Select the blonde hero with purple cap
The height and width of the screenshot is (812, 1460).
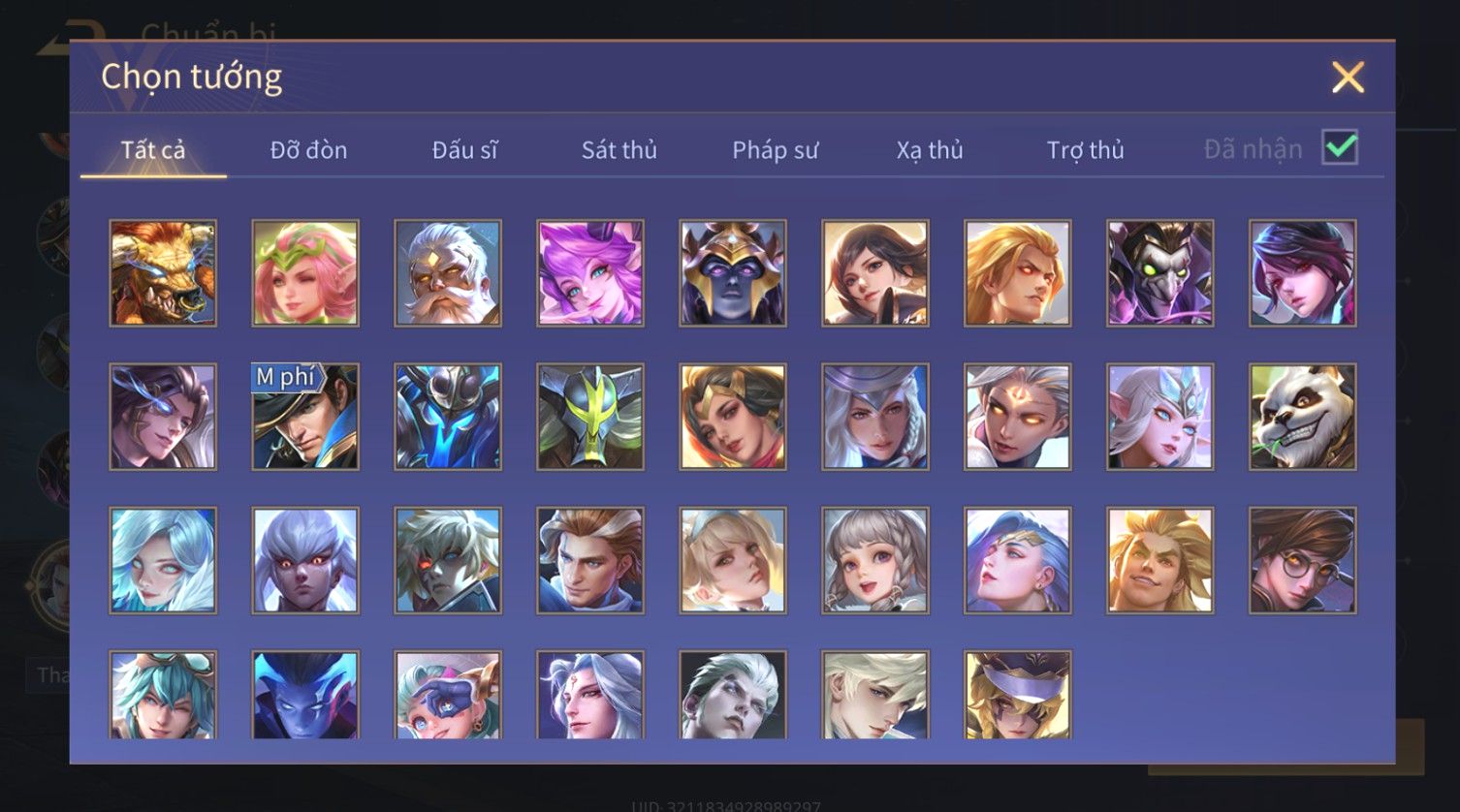click(1018, 694)
